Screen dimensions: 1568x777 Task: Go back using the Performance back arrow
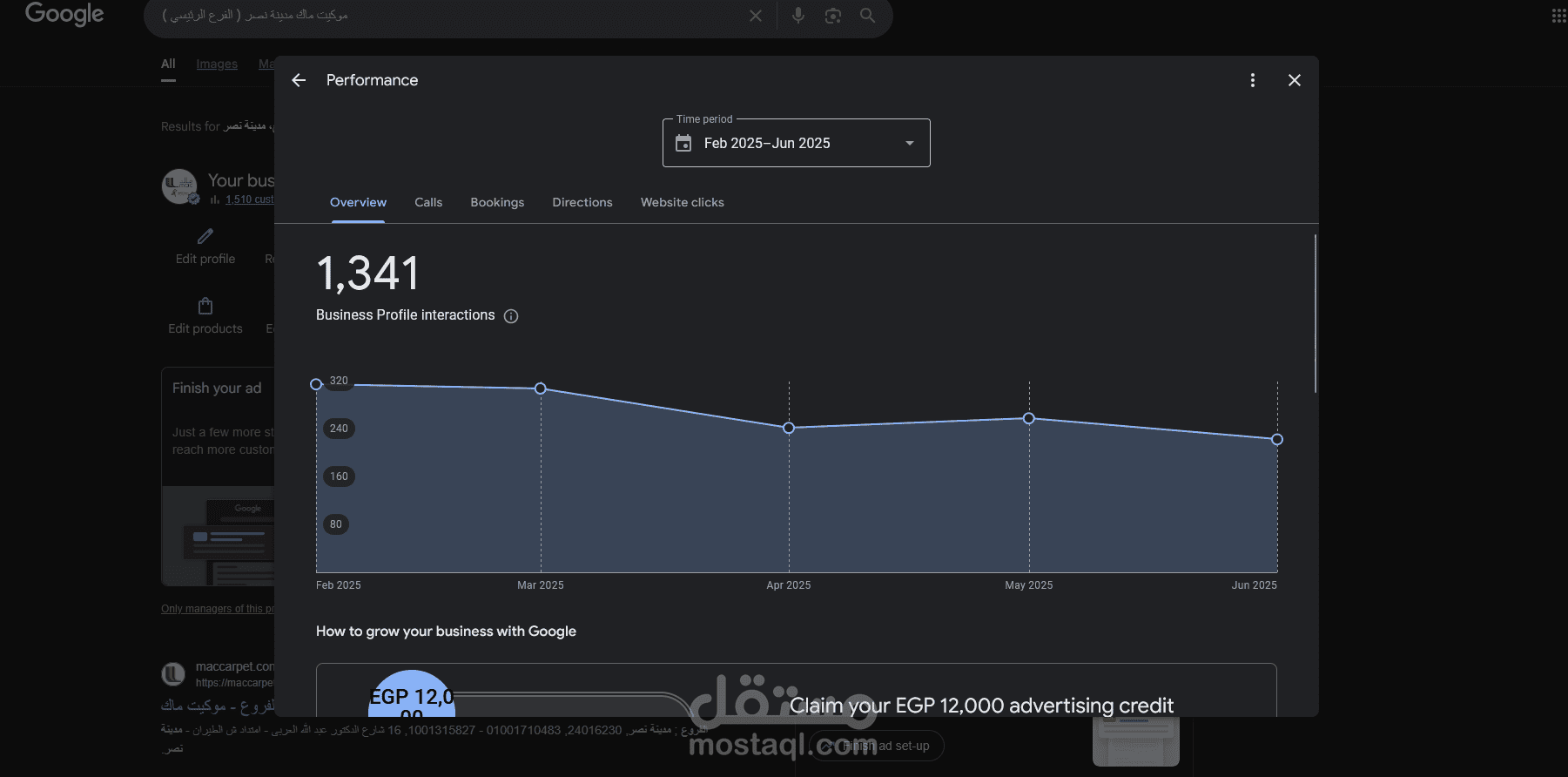click(299, 80)
